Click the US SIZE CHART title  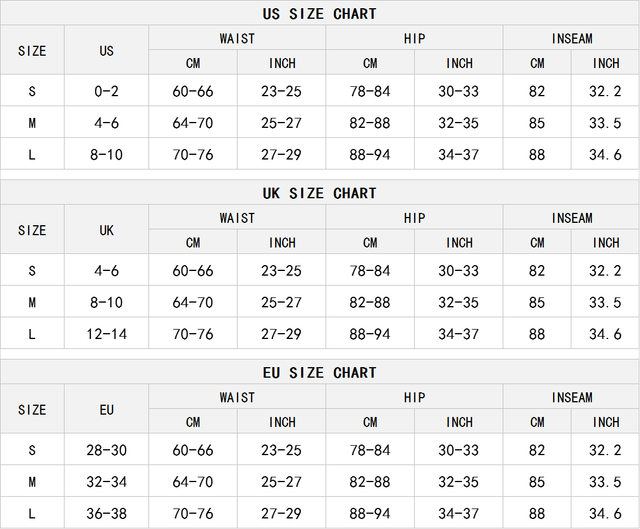320,14
